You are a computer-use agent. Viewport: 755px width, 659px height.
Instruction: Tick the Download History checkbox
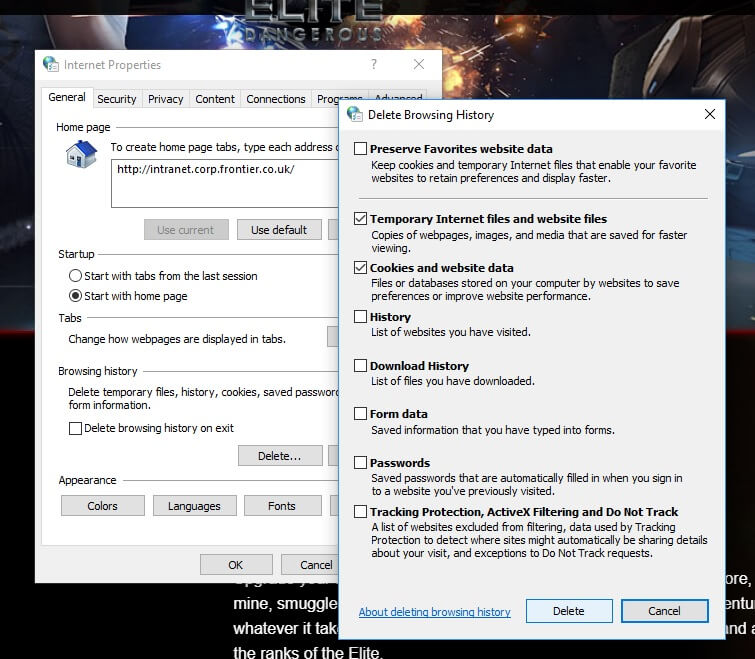pyautogui.click(x=360, y=365)
